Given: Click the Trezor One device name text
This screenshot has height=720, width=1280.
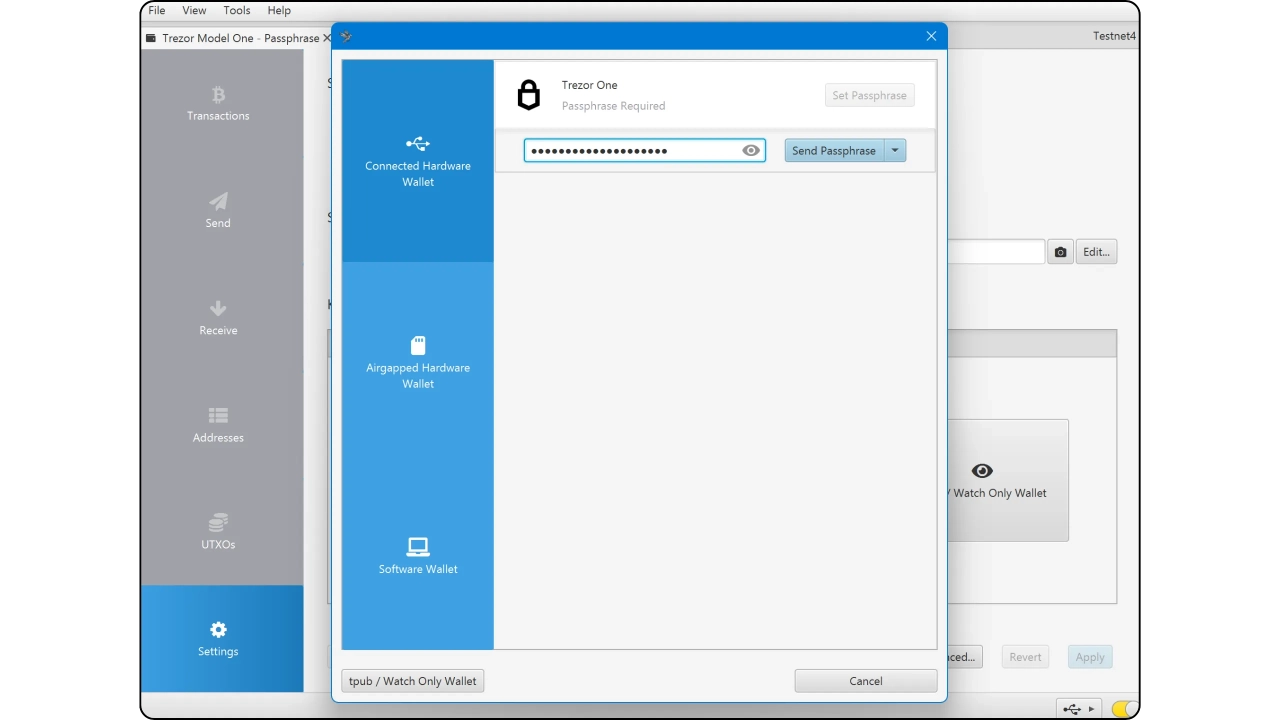Looking at the screenshot, I should 590,85.
